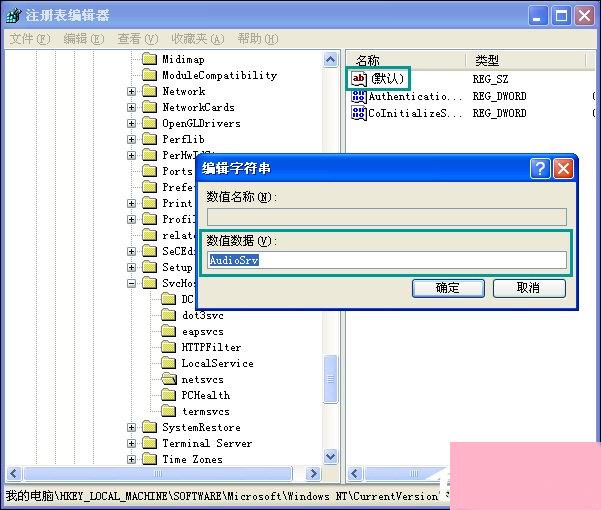
Task: Click the tree pane scroll left arrow
Action: point(14,474)
